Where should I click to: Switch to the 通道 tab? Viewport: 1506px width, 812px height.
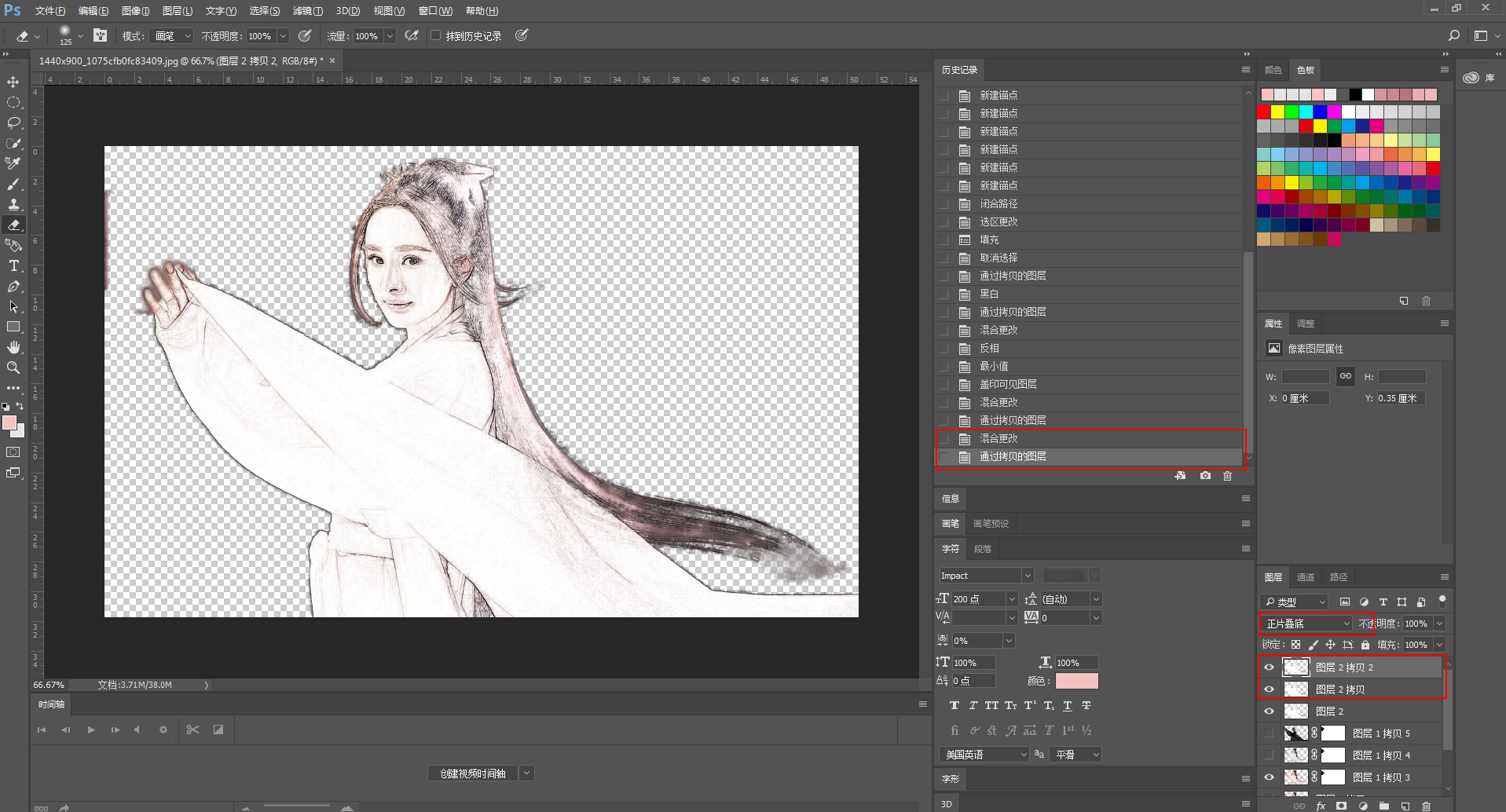(1306, 577)
